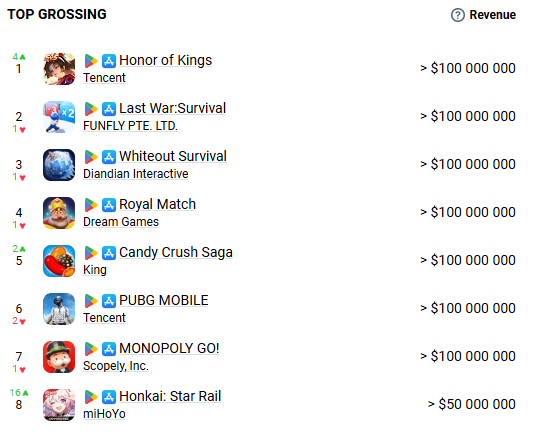Open publisher link Scopely, Inc.
Viewport: 545px width, 434px height.
coord(116,366)
